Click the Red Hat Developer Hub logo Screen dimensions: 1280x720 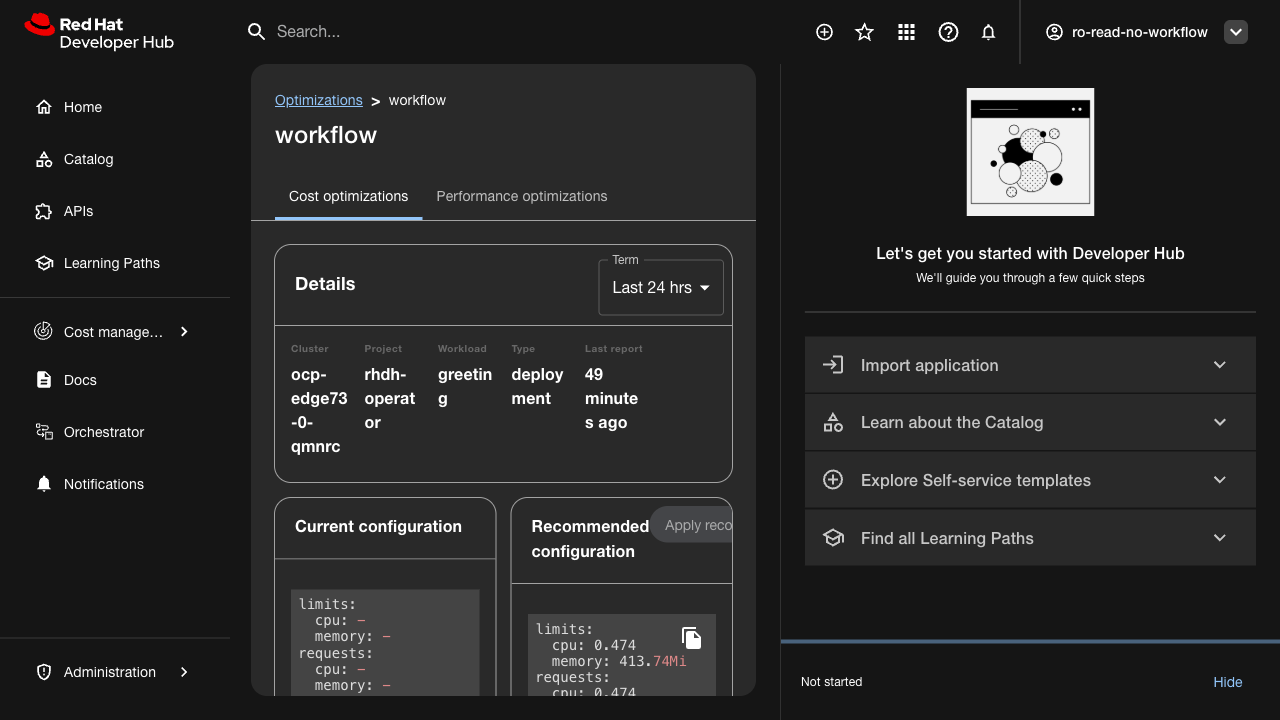[x=99, y=32]
